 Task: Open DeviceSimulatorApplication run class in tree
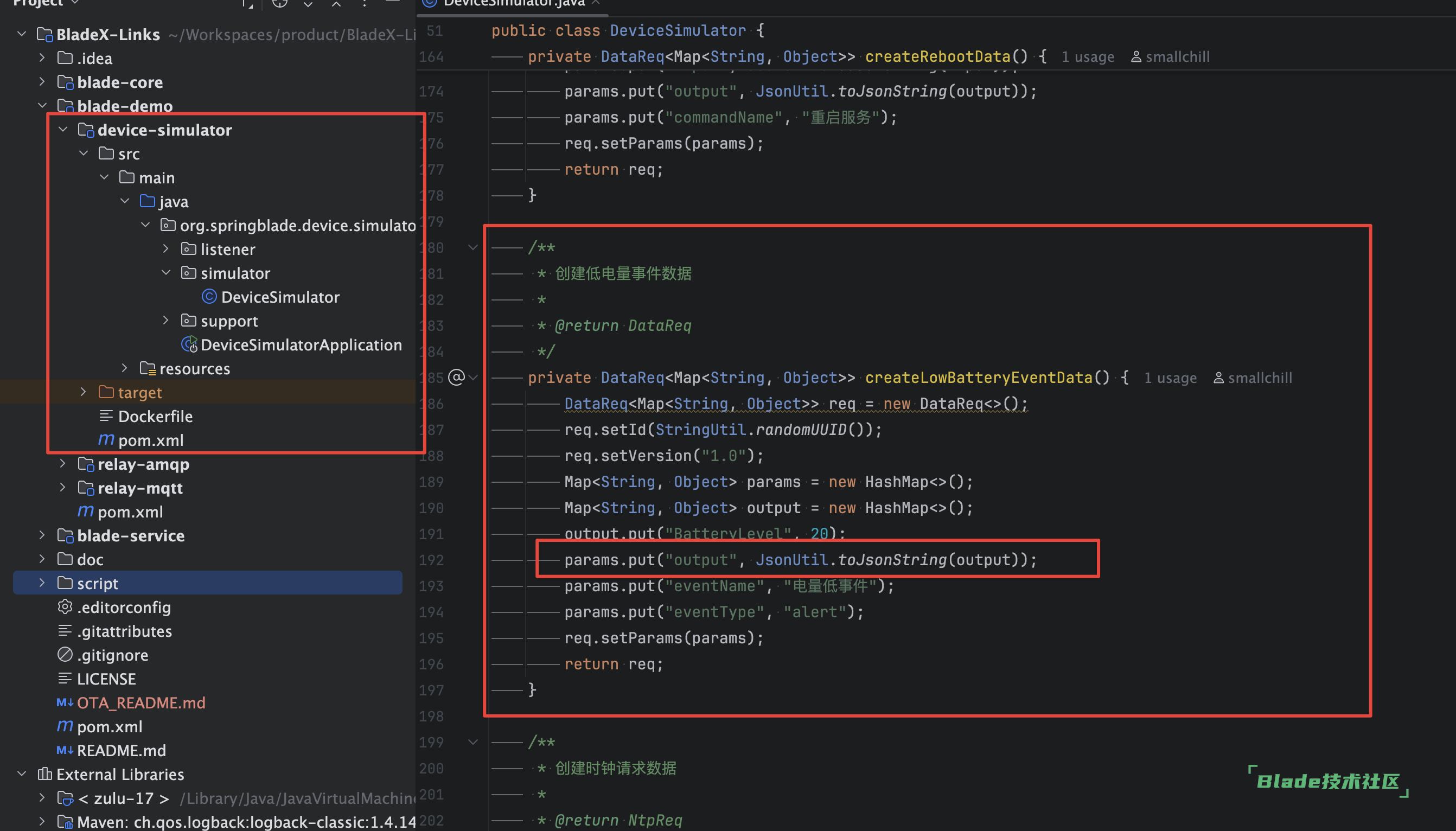click(x=301, y=345)
